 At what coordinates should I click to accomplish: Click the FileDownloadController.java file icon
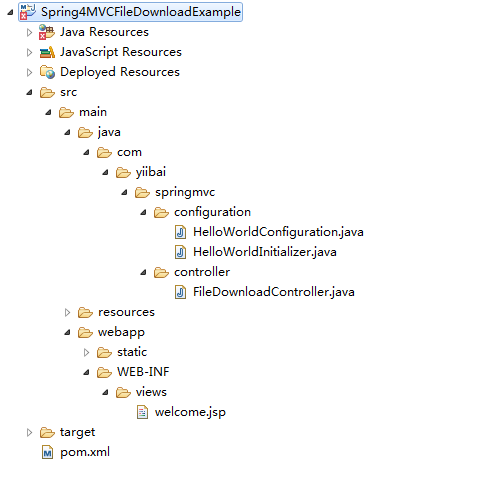pyautogui.click(x=180, y=292)
